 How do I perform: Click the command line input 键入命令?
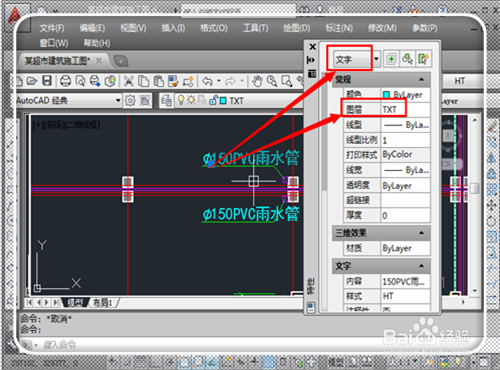point(250,344)
